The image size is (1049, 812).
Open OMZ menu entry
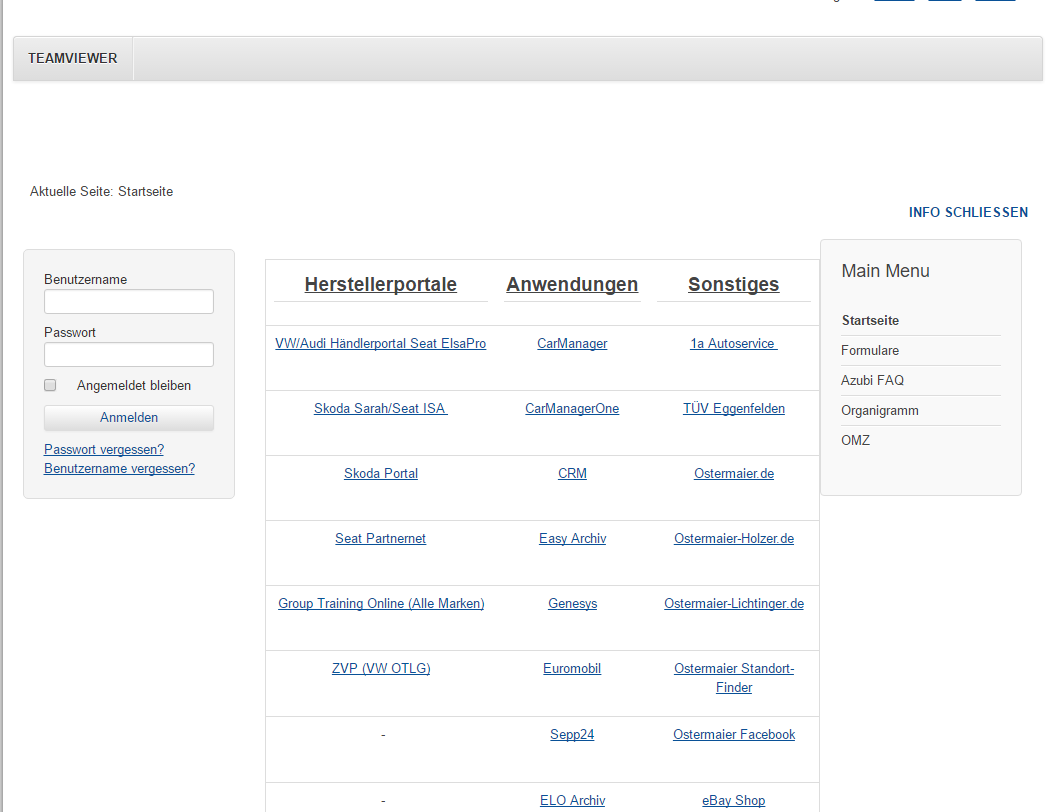[x=856, y=440]
